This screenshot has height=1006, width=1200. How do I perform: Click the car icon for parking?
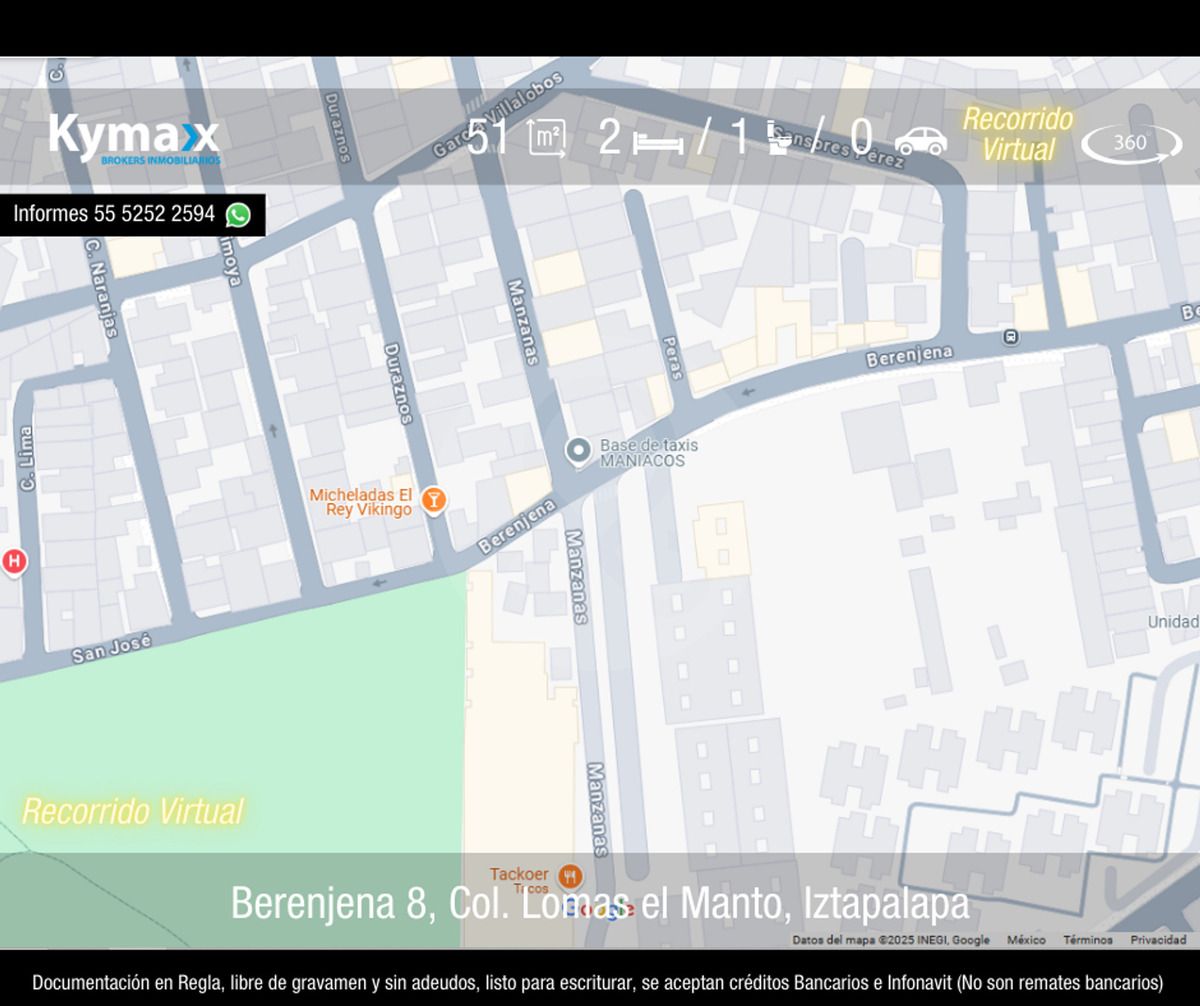click(x=920, y=141)
